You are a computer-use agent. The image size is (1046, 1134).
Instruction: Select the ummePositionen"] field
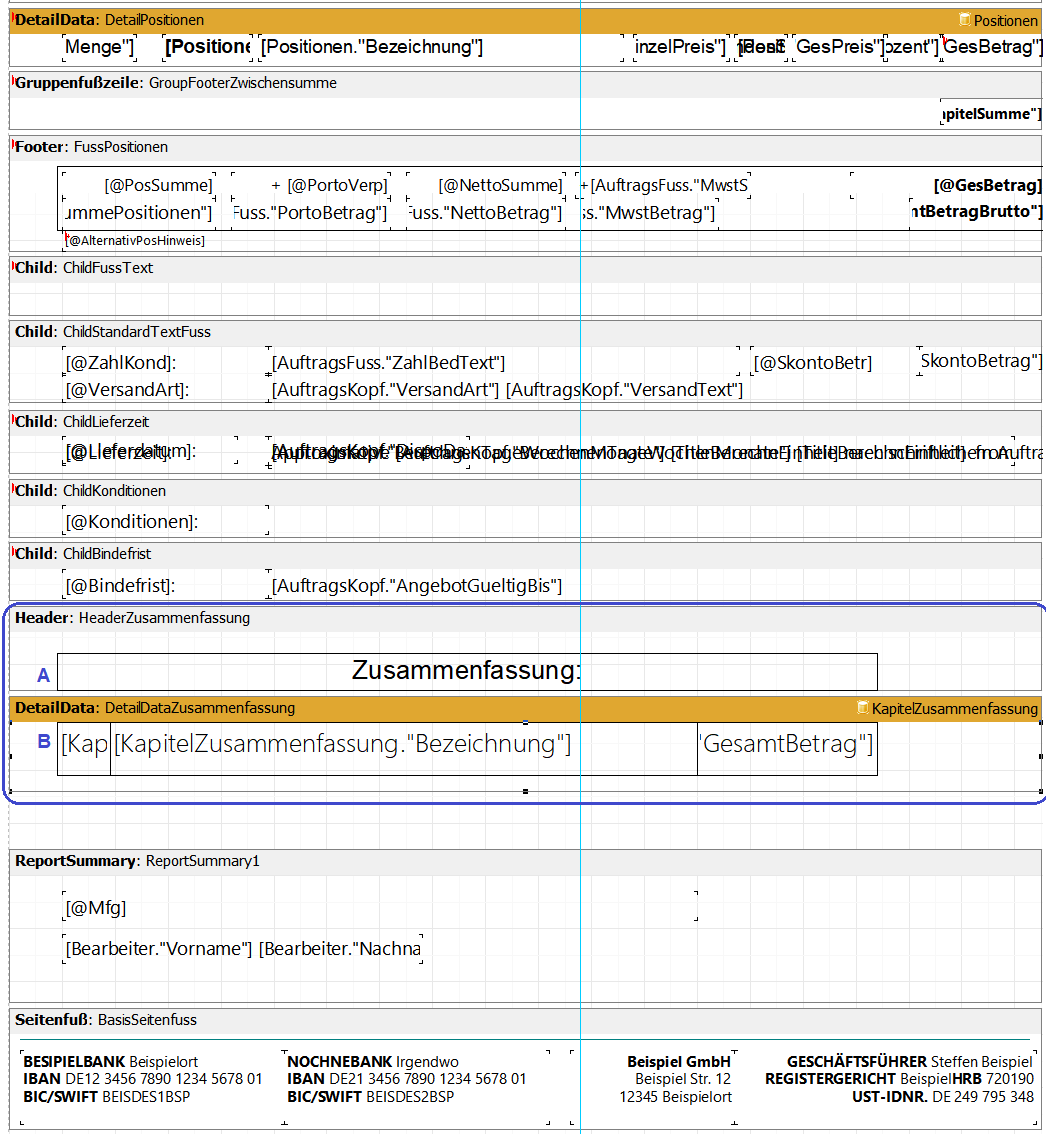click(139, 213)
